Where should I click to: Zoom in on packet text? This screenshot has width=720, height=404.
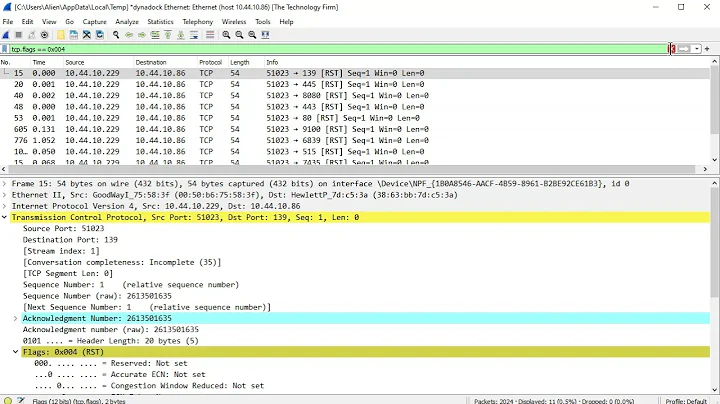226,35
